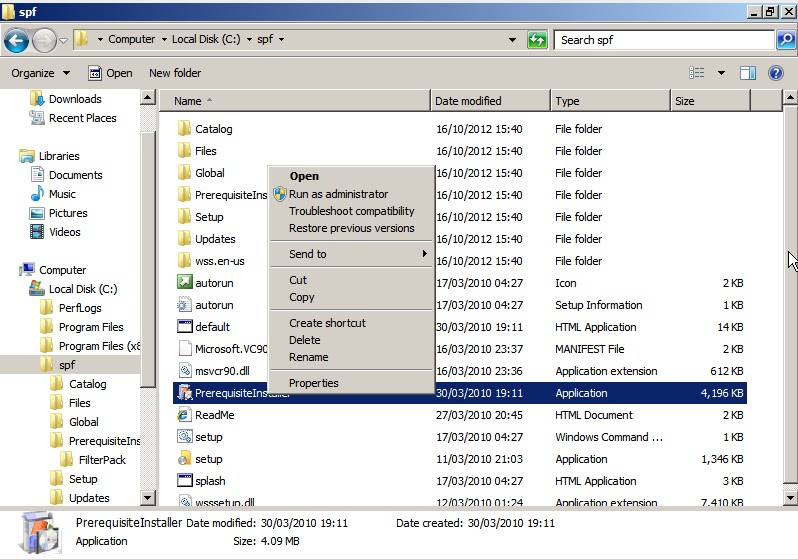The width and height of the screenshot is (798, 560).
Task: Open the address bar history dropdown
Action: click(x=512, y=40)
